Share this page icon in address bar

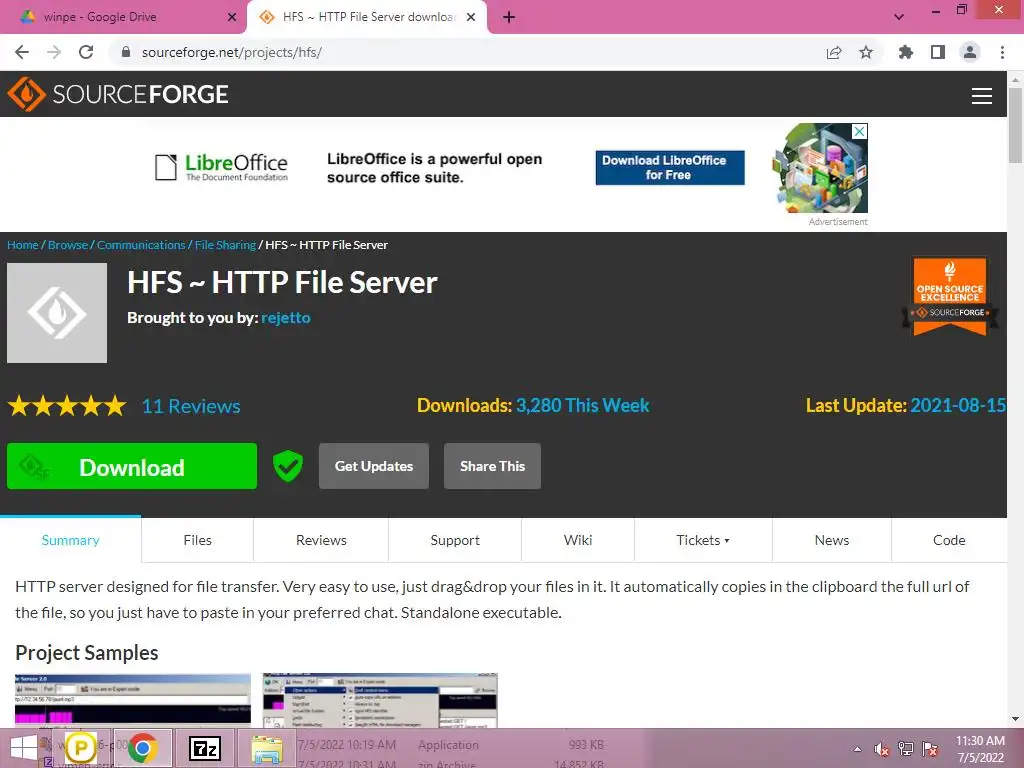pyautogui.click(x=834, y=52)
